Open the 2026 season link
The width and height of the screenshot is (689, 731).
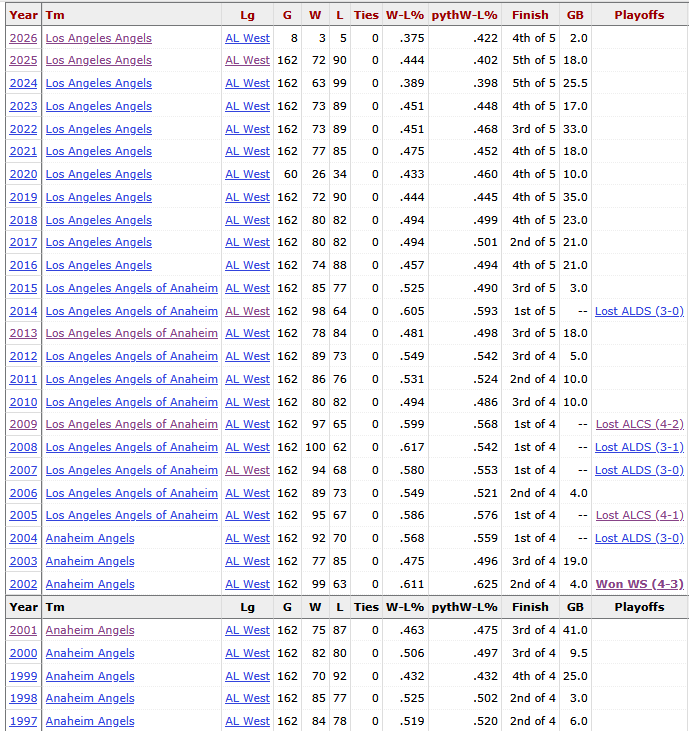coord(23,38)
